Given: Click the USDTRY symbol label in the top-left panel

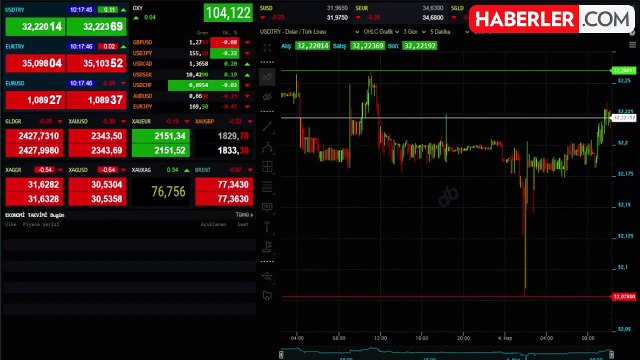Looking at the screenshot, I should coord(15,10).
